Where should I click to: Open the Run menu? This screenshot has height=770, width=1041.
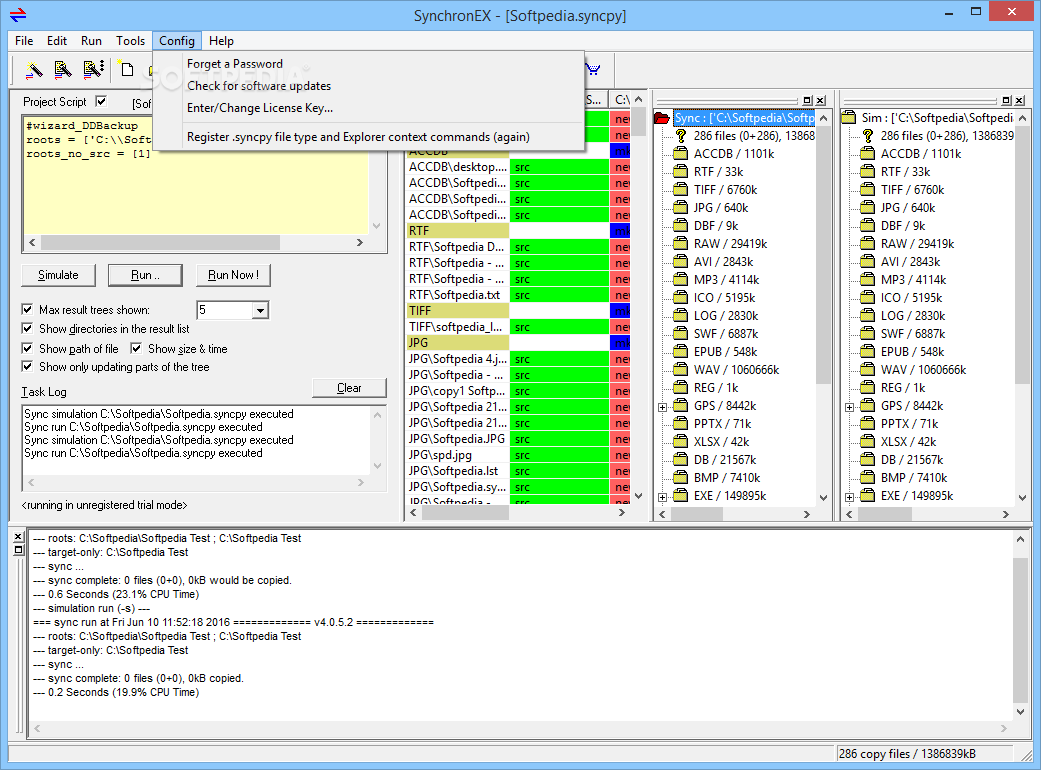(92, 40)
